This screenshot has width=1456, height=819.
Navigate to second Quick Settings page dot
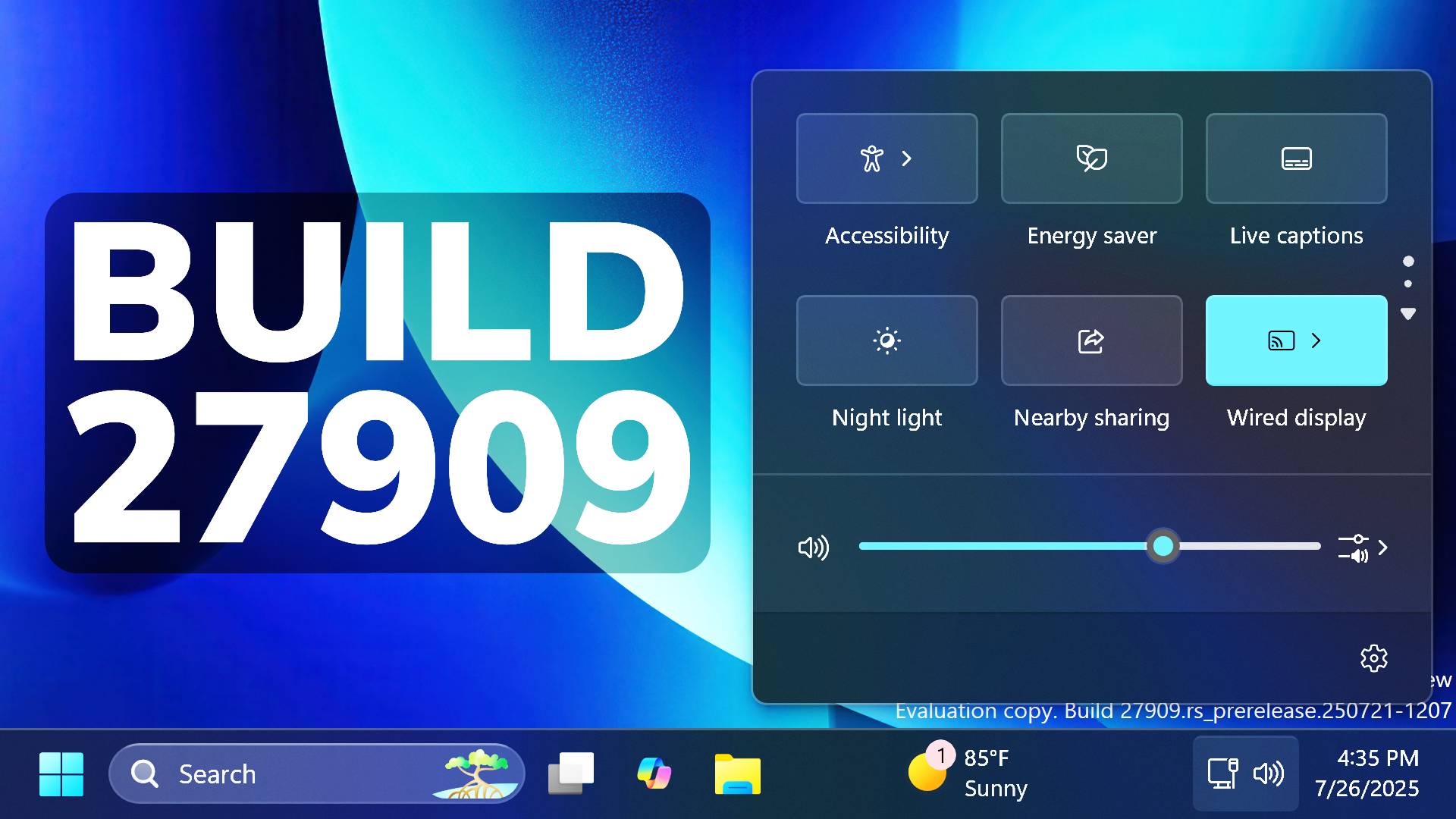1408,284
